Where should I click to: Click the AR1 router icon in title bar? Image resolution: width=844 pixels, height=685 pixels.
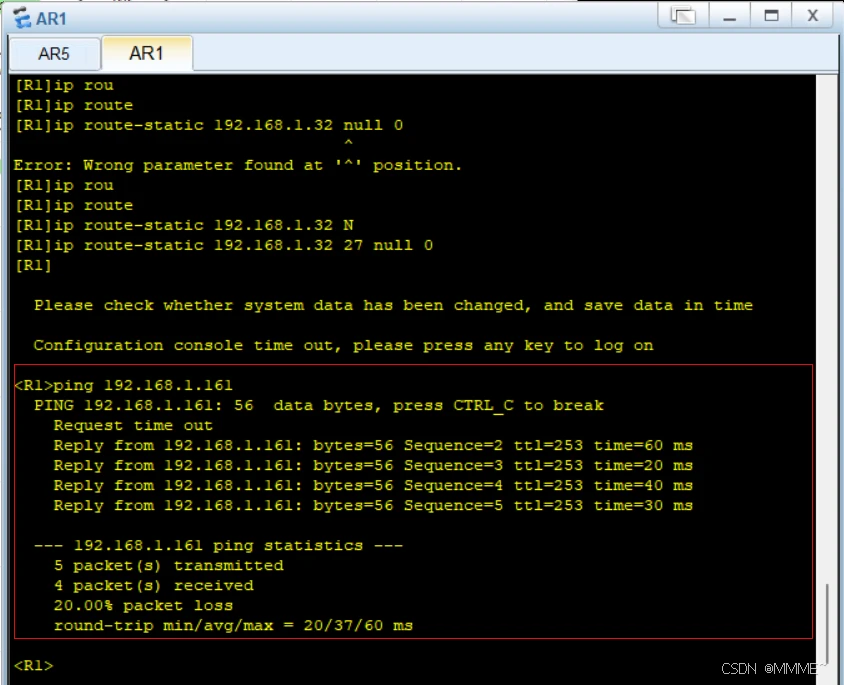pyautogui.click(x=20, y=17)
